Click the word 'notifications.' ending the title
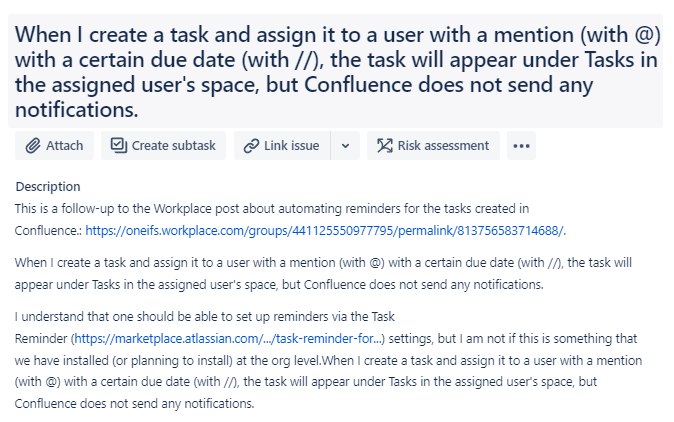The width and height of the screenshot is (674, 422). coord(77,110)
